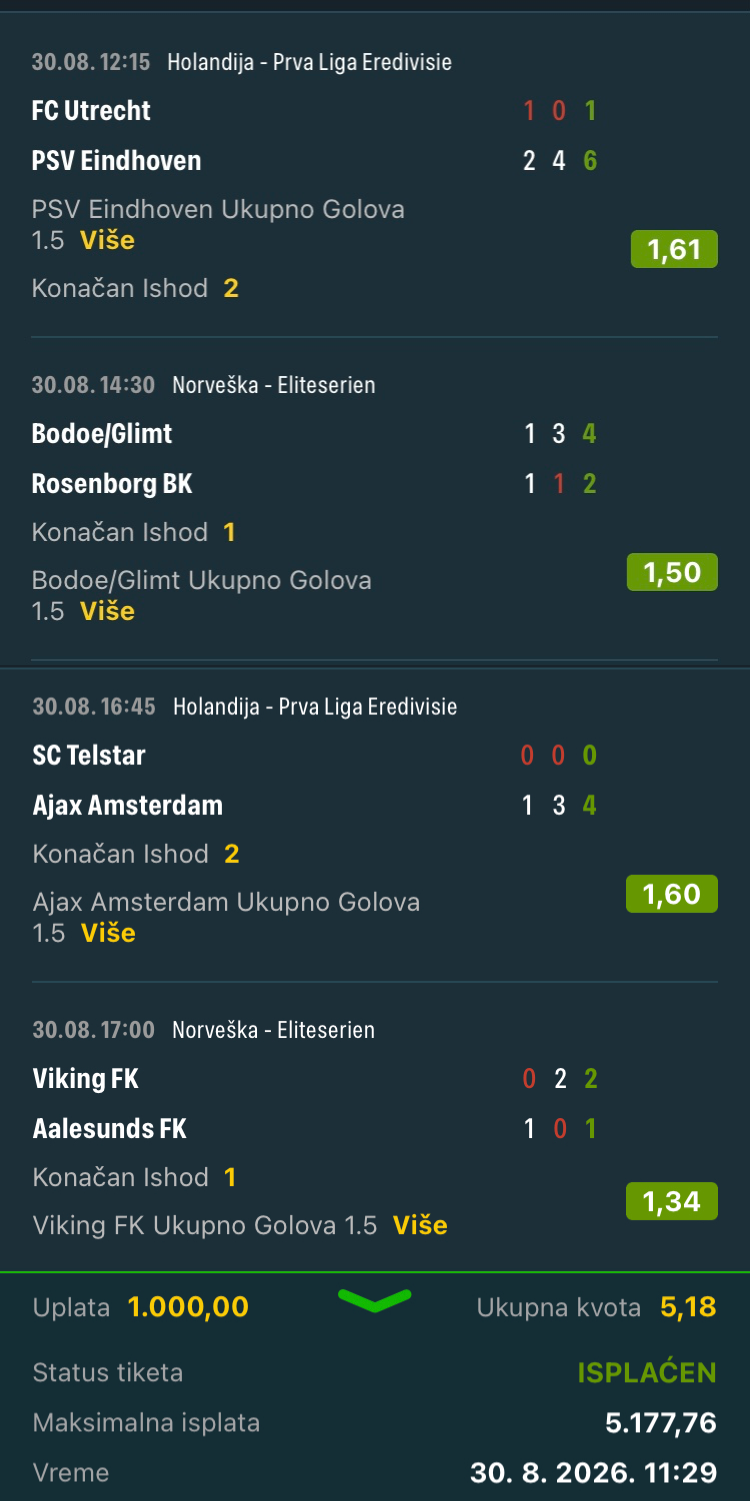Image resolution: width=750 pixels, height=1501 pixels.
Task: Click PSV Eindhoven final score 6
Action: [590, 160]
